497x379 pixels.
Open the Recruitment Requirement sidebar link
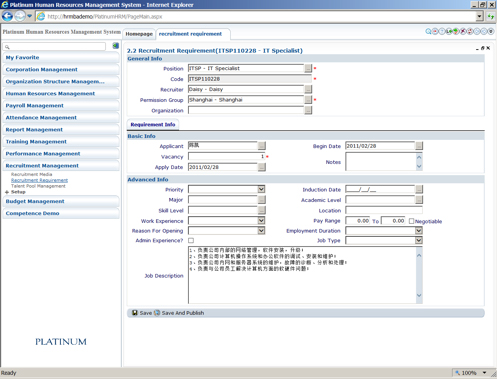[39, 180]
